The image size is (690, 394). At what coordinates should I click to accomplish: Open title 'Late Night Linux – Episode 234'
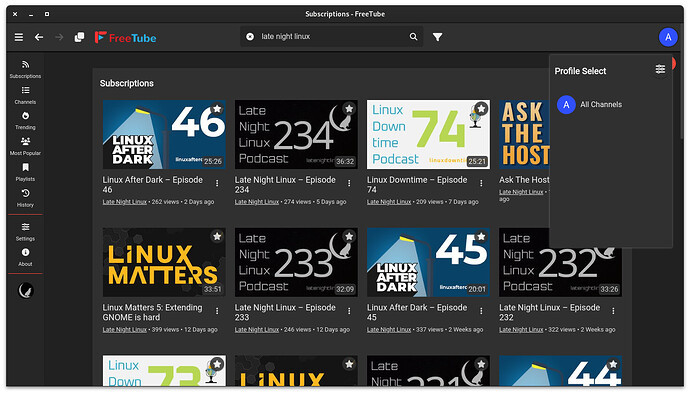285,184
